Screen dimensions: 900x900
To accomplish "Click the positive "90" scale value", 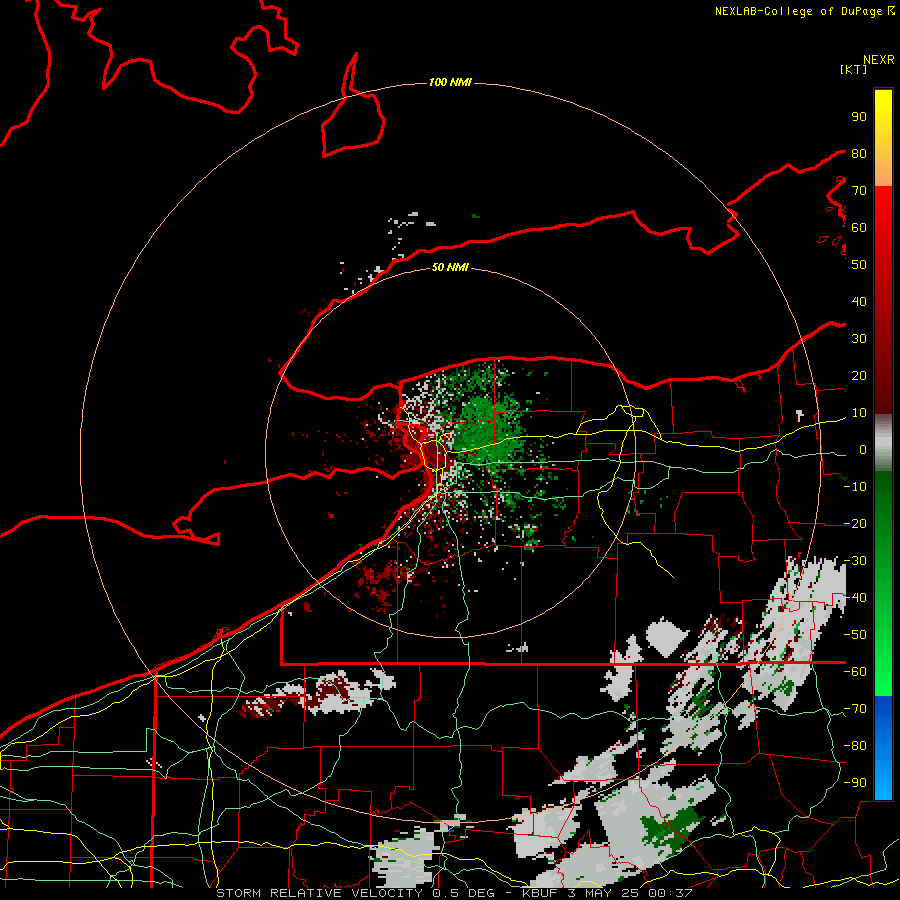I will click(859, 117).
